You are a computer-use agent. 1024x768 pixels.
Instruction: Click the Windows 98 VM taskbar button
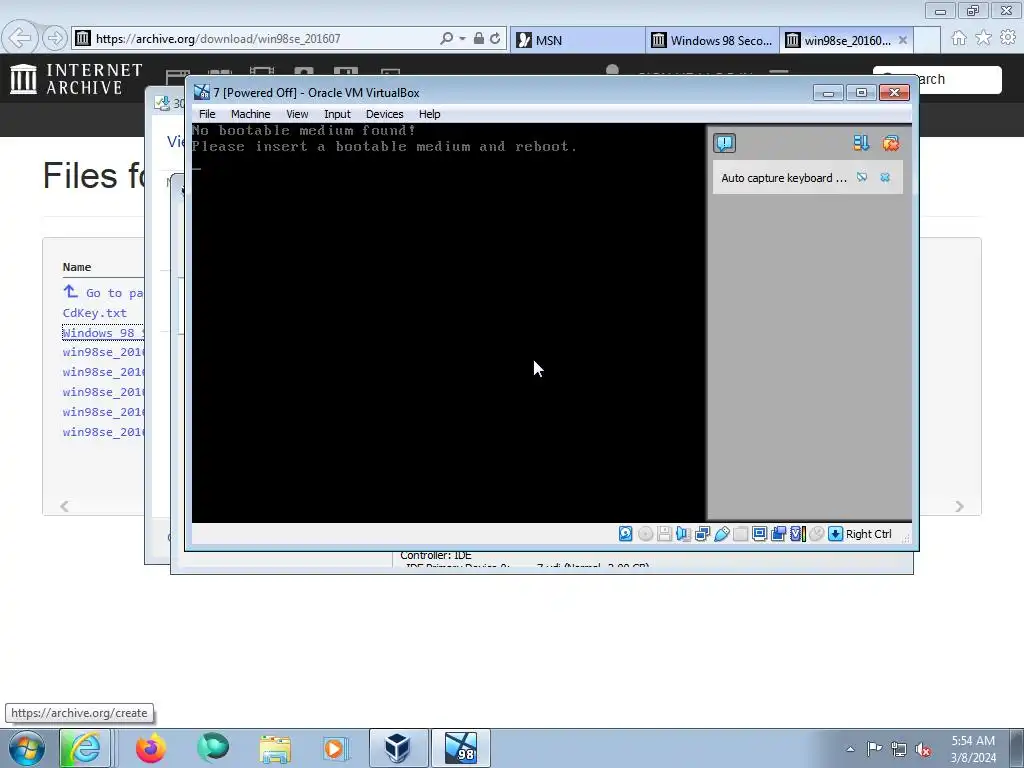pyautogui.click(x=460, y=748)
